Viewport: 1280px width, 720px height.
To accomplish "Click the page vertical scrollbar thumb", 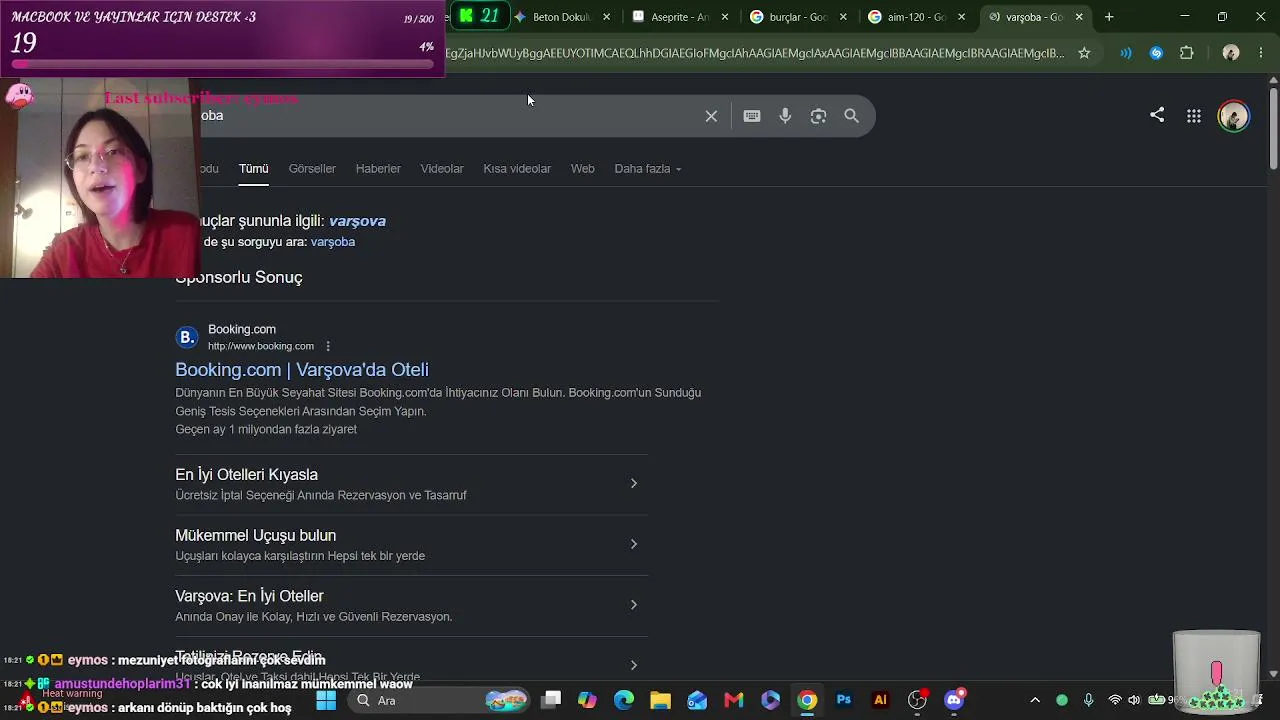I will point(1273,130).
